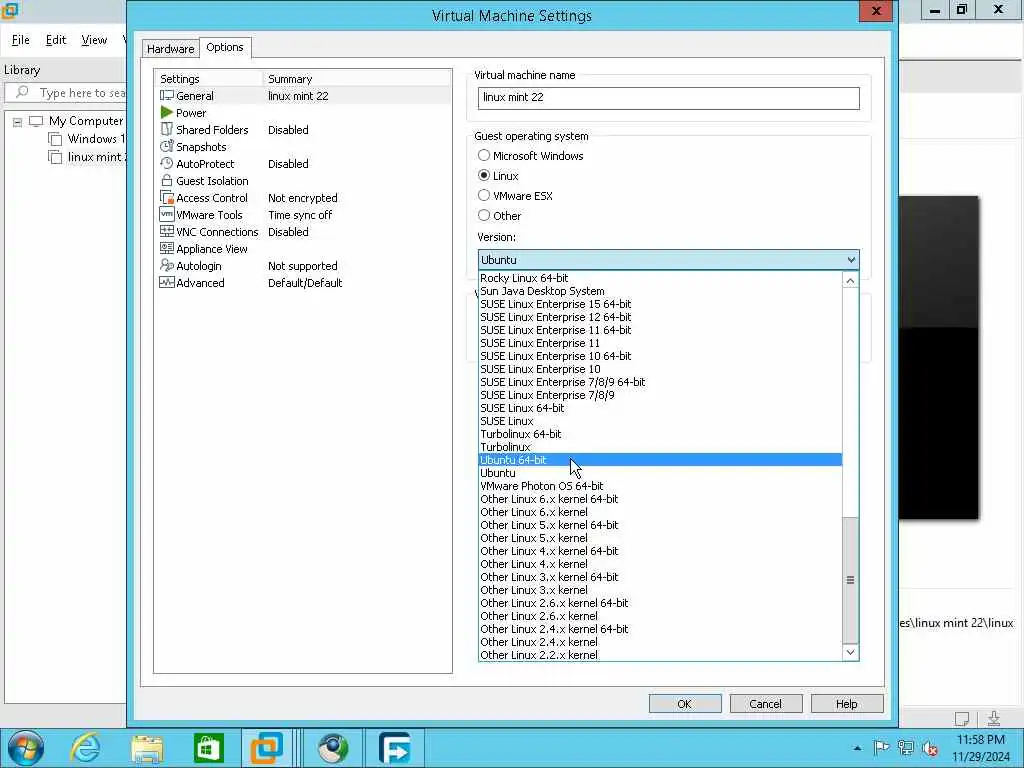Click the VNC Connections icon

click(167, 231)
